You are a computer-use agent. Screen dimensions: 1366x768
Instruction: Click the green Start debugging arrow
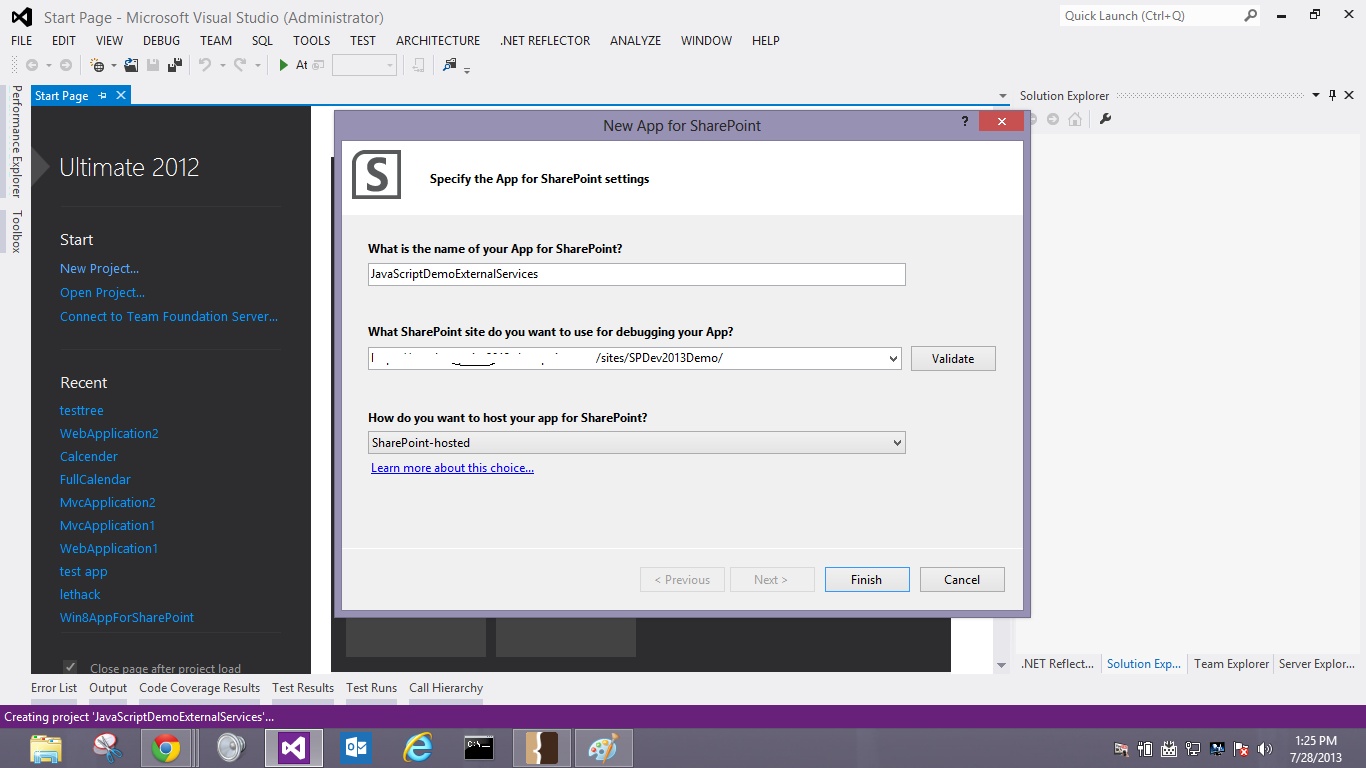click(284, 65)
